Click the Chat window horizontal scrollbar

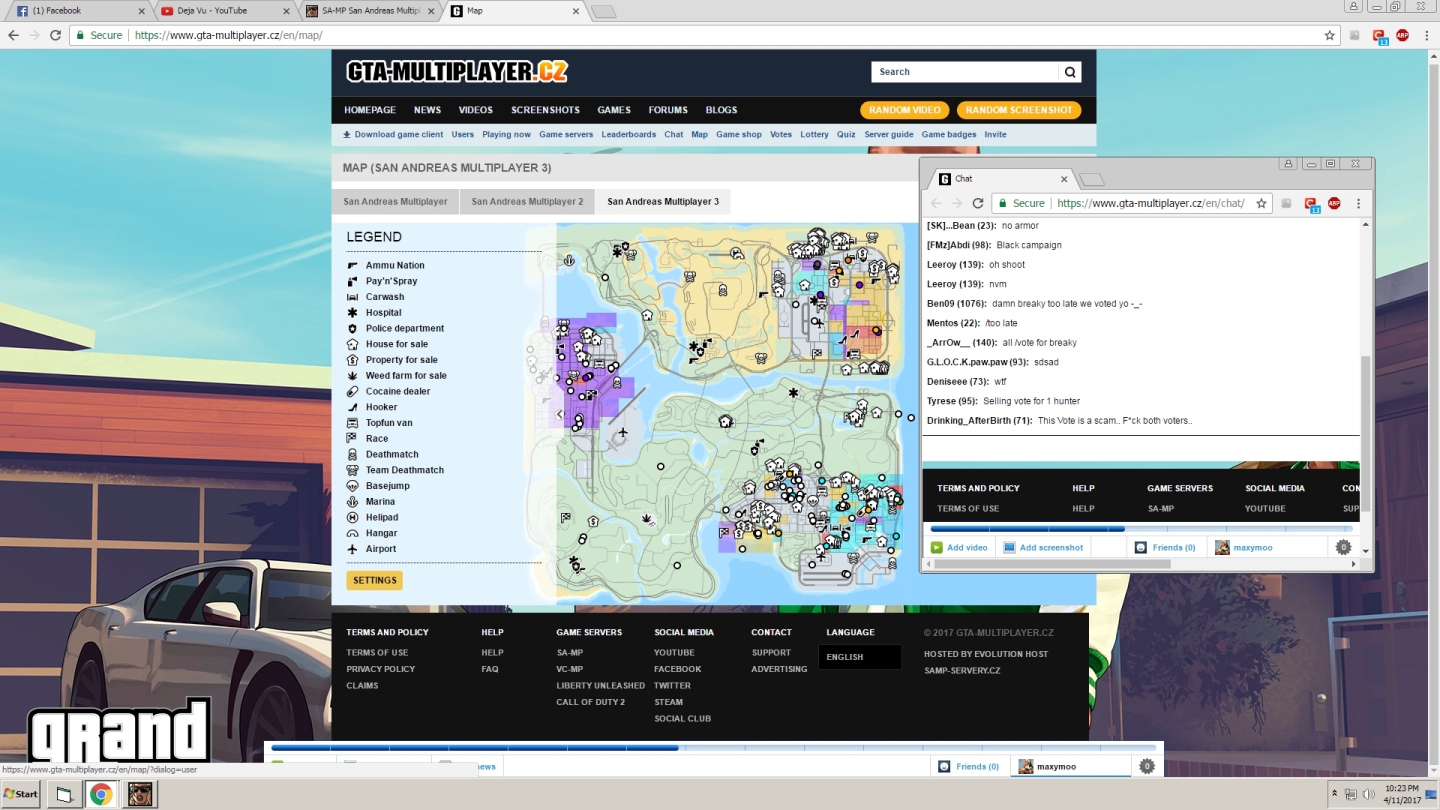tap(1052, 564)
